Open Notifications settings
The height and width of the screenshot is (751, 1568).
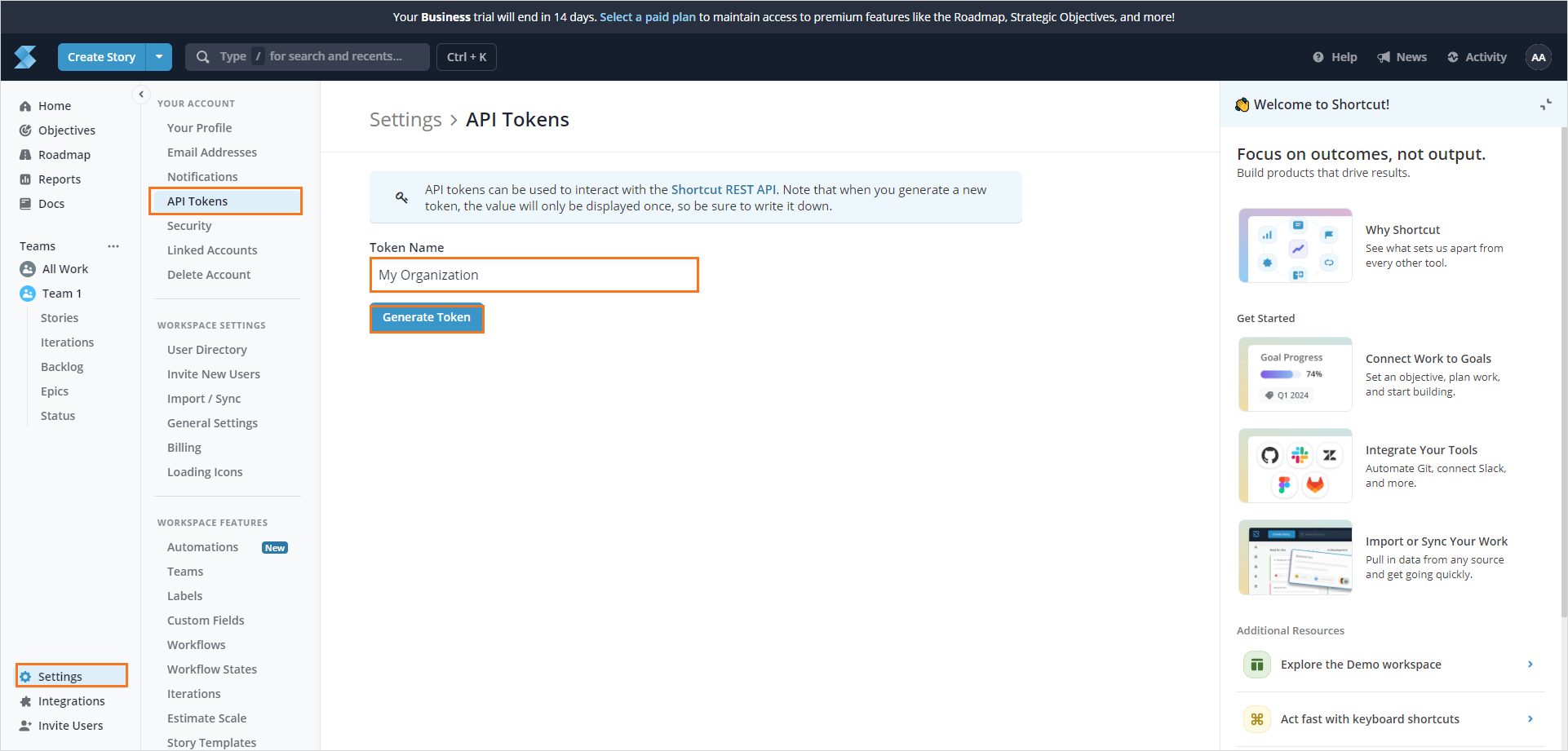tap(202, 177)
